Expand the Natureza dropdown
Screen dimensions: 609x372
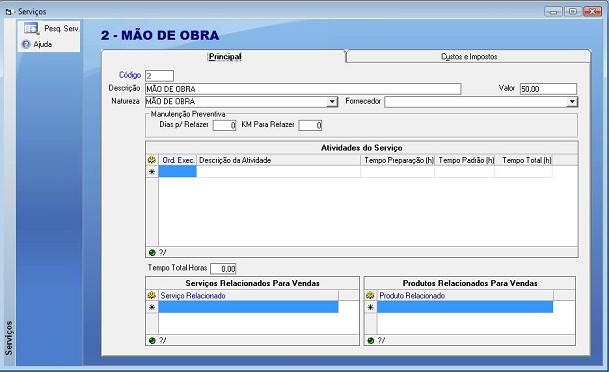(x=332, y=102)
